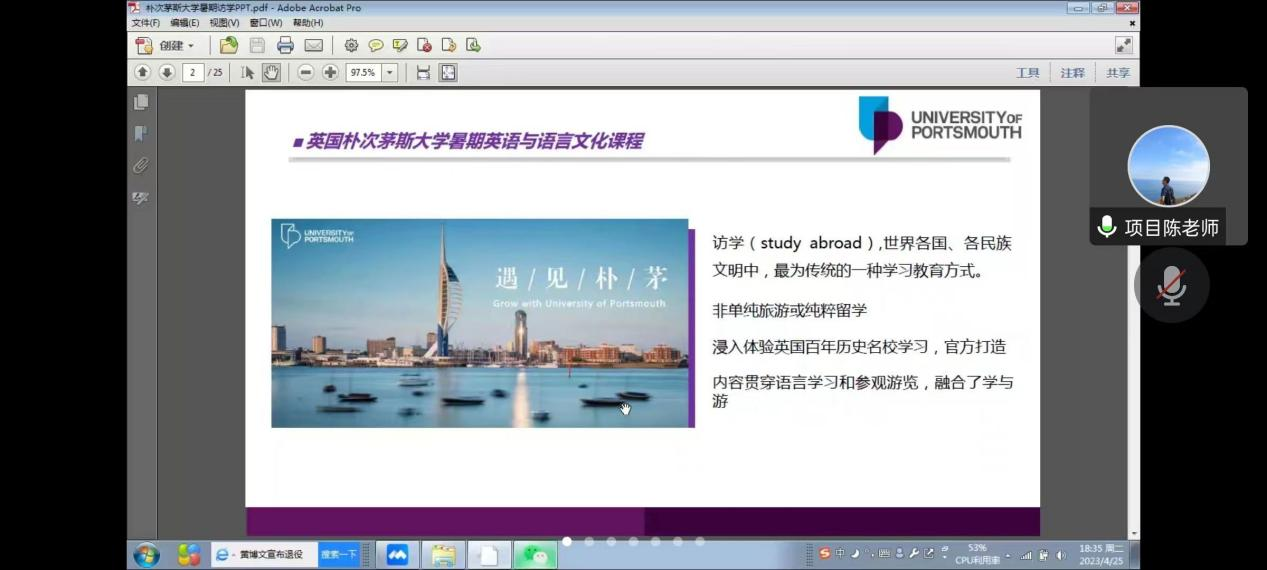The width and height of the screenshot is (1267, 570).
Task: Toggle the muted microphone button
Action: [1171, 285]
